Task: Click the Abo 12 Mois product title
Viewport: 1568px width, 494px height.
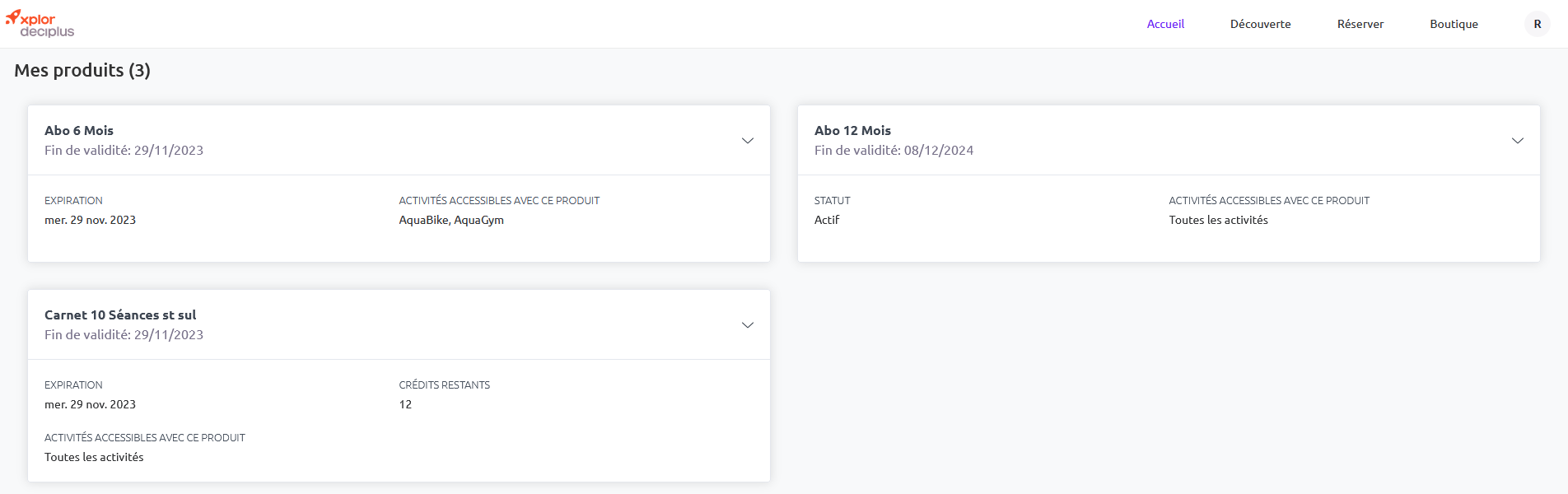Action: point(852,130)
